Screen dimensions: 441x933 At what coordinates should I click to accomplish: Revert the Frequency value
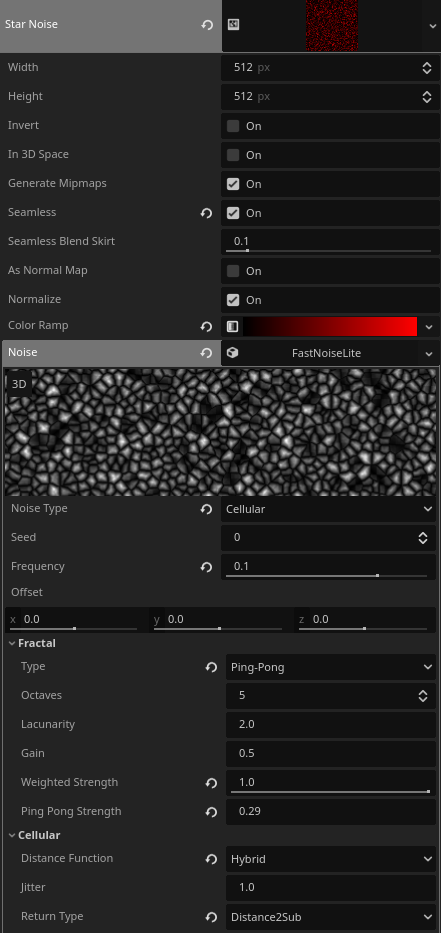(x=207, y=567)
